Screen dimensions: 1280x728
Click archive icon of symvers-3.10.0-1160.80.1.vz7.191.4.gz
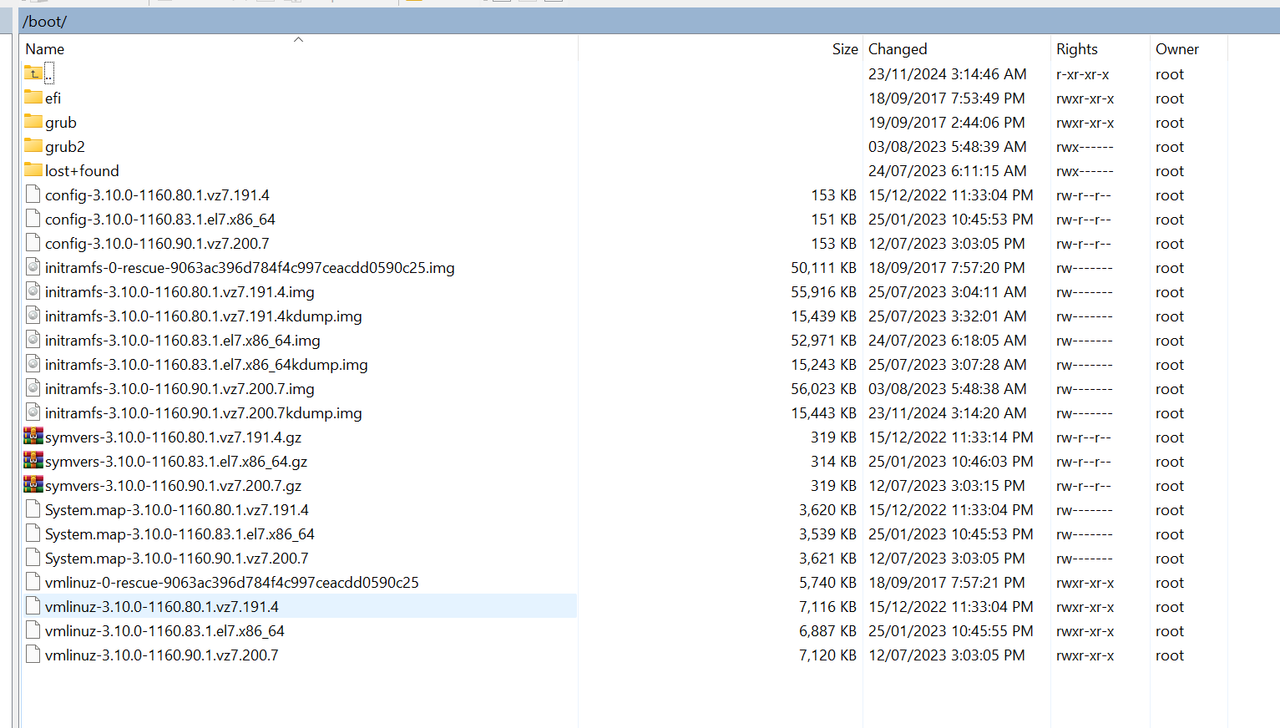click(33, 437)
